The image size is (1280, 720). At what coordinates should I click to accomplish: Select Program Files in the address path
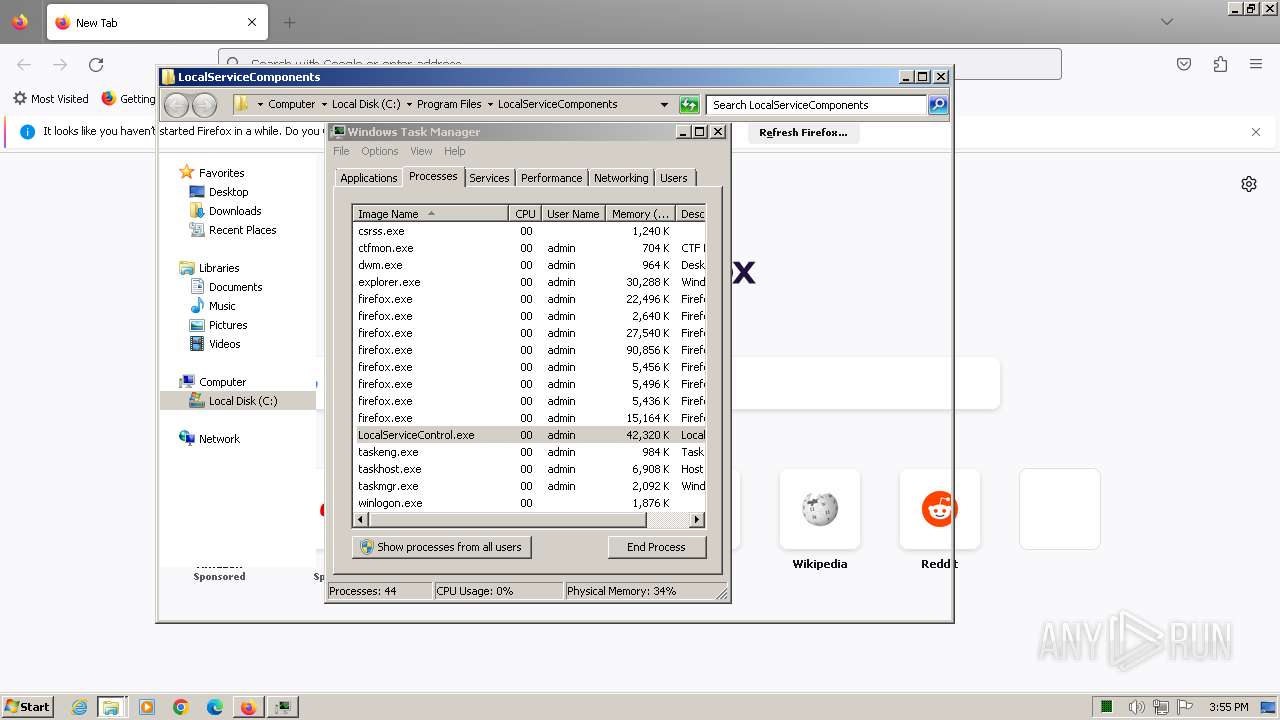(449, 104)
